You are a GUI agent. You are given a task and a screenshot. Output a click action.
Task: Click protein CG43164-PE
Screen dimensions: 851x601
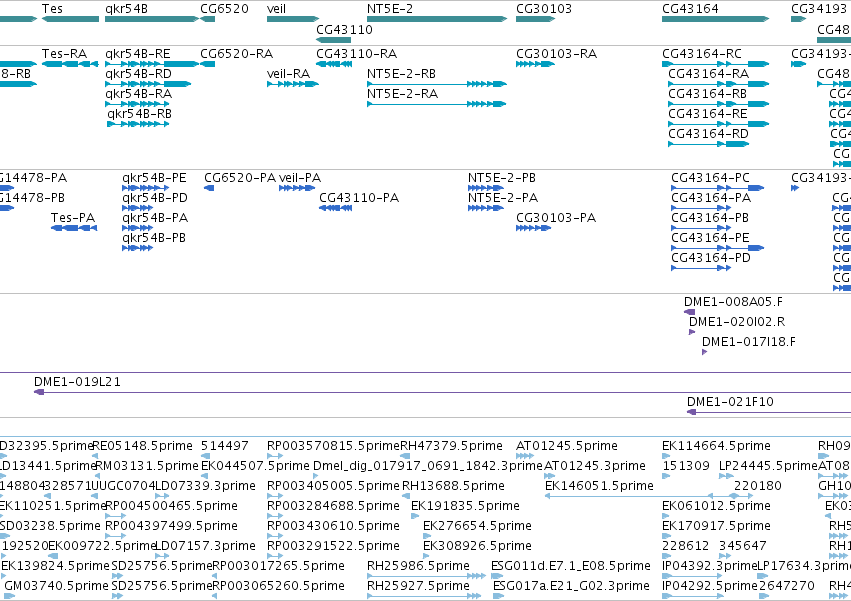[x=717, y=248]
